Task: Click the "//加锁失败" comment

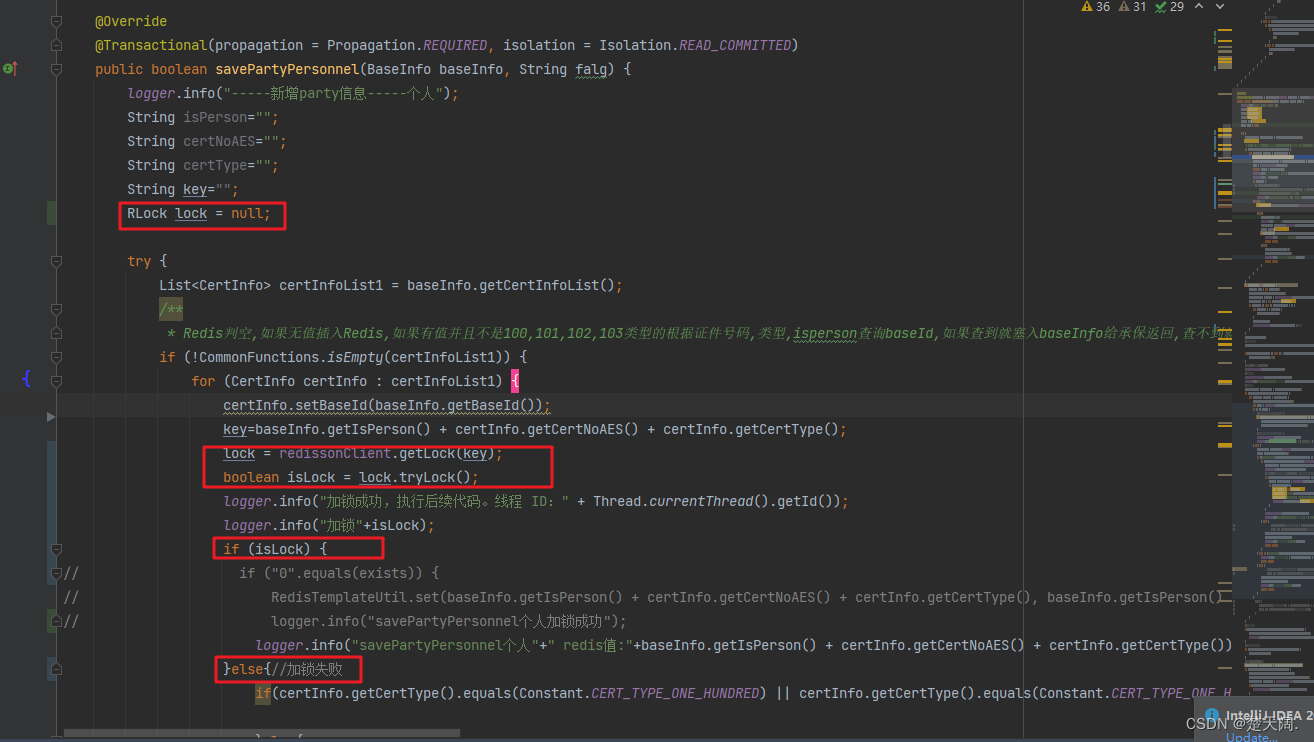Action: tap(307, 669)
